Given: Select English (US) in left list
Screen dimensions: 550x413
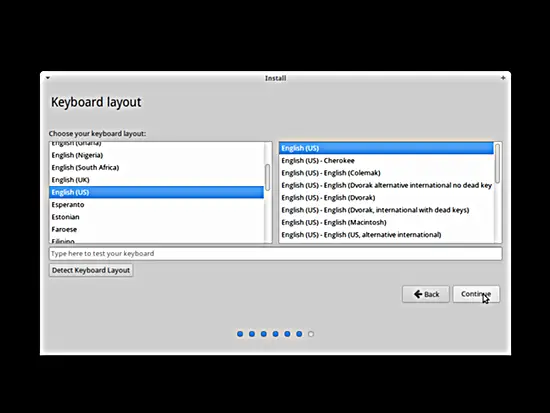Looking at the screenshot, I should coord(156,192).
